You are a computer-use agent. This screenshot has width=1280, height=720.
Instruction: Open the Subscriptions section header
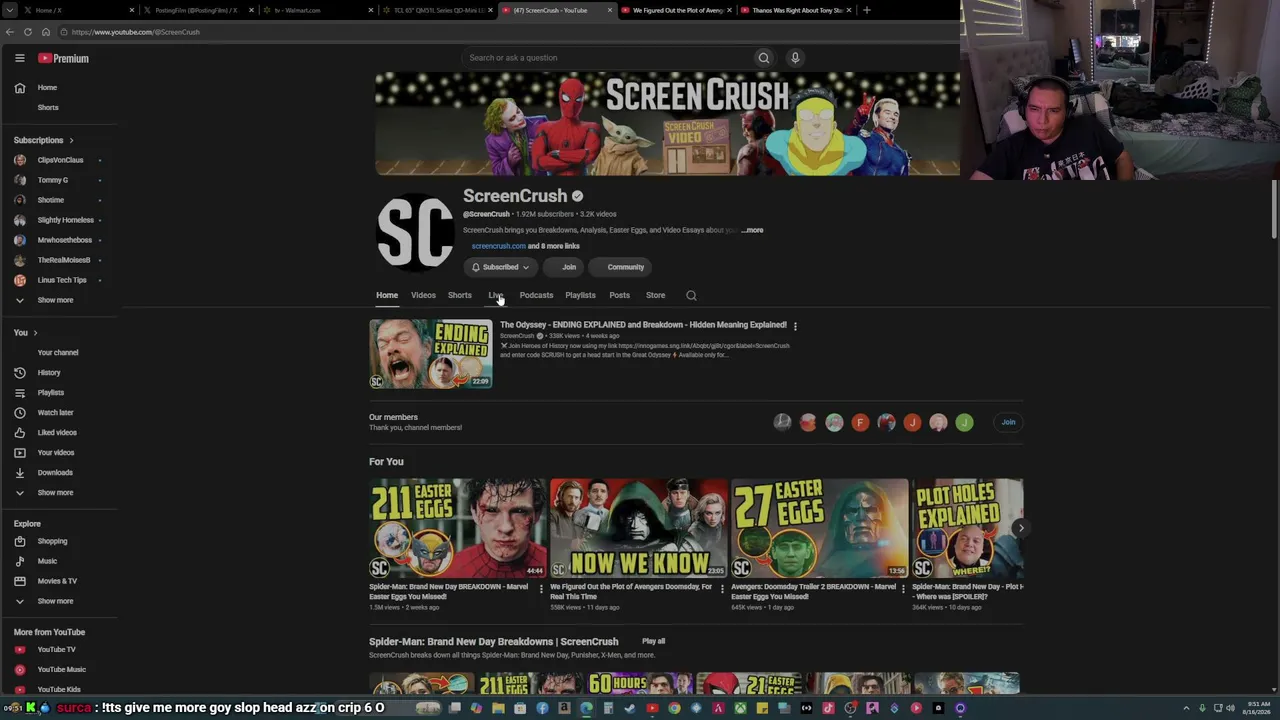pos(43,140)
